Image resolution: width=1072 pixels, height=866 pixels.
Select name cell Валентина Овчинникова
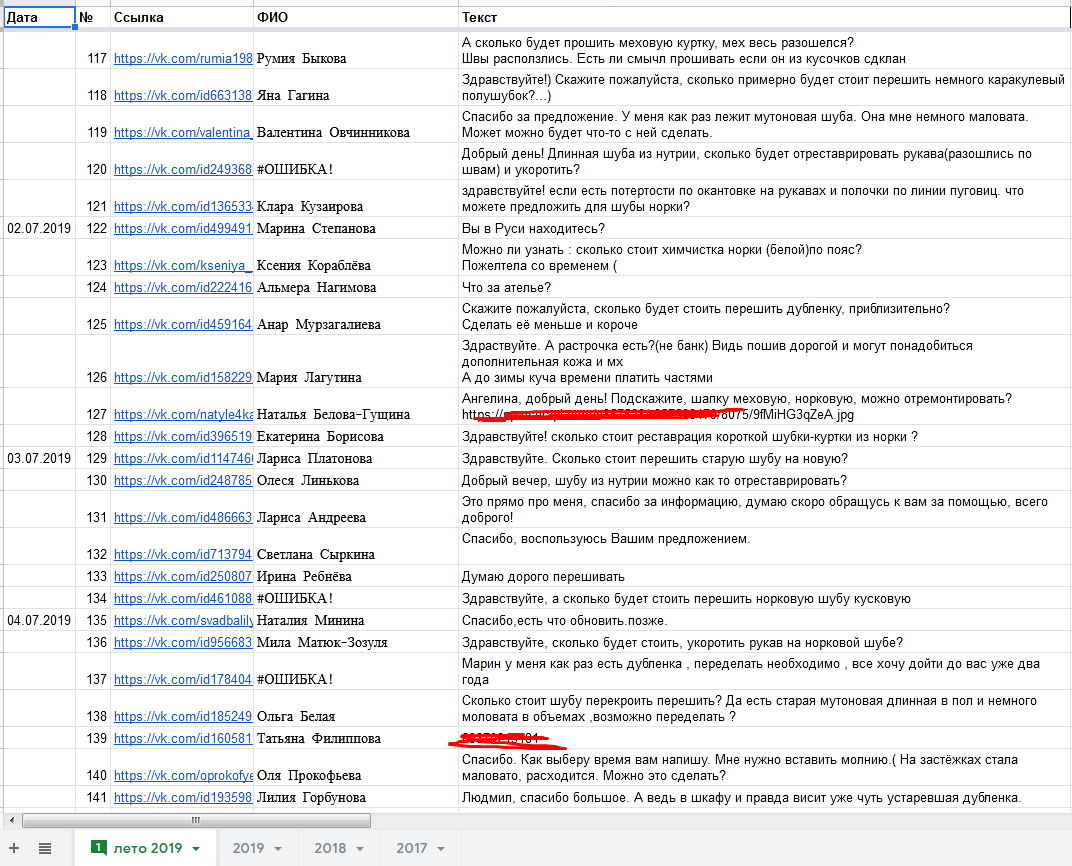coord(356,124)
